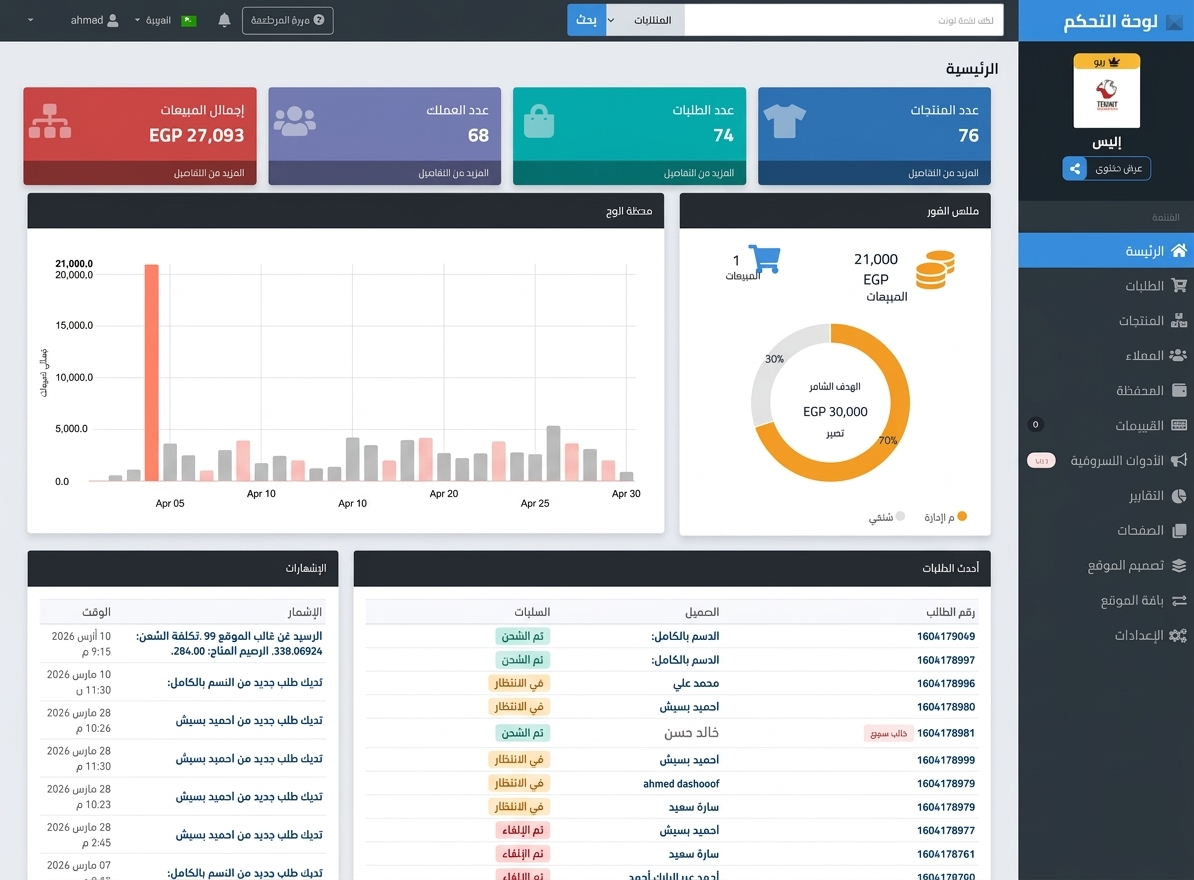The width and height of the screenshot is (1194, 880).
Task: Open order number 1604178996 link
Action: coord(945,684)
